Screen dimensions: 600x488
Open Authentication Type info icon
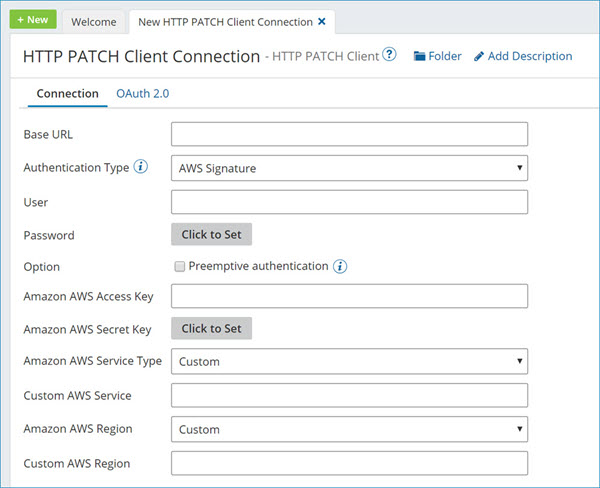(x=140, y=167)
